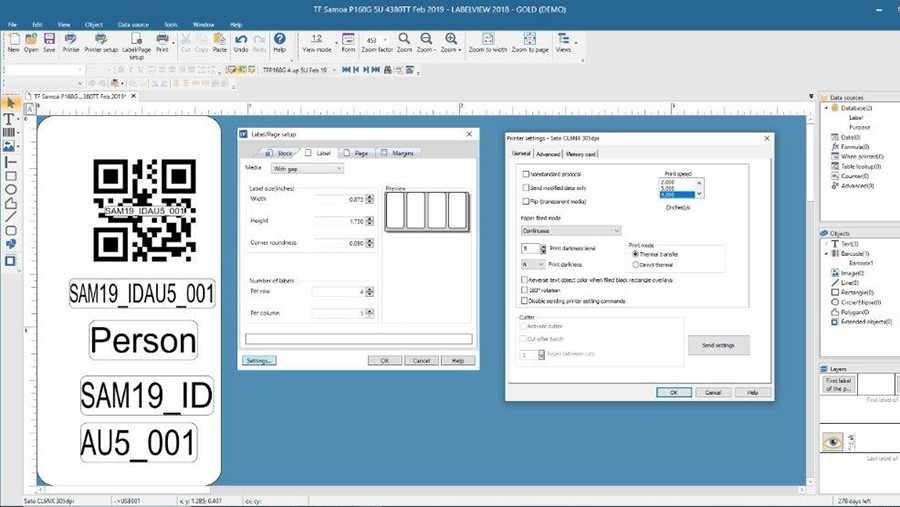Open Print darkness 'A' dropdown
900x507 pixels.
[x=533, y=264]
